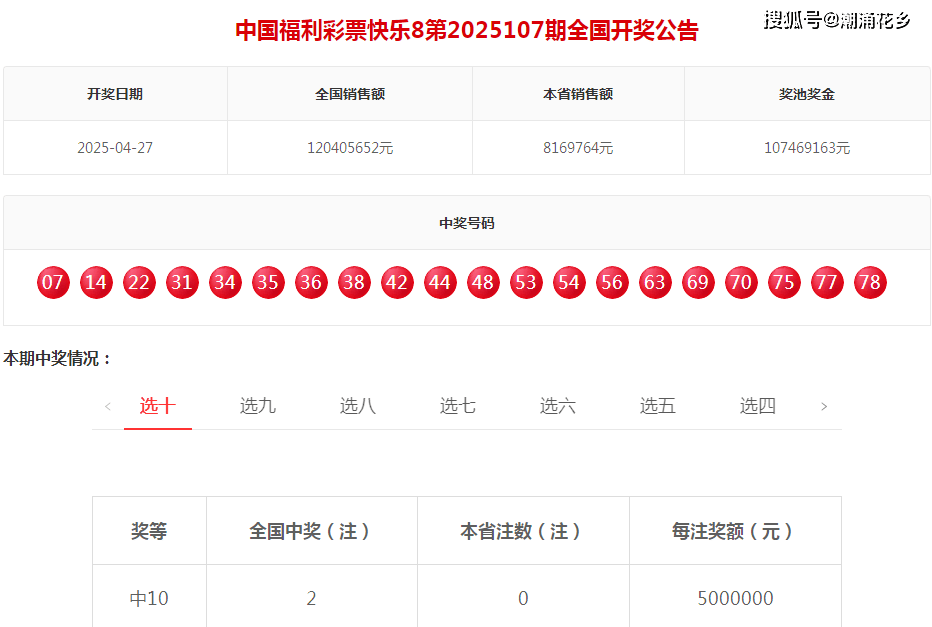Select the 选五 tab
This screenshot has width=932, height=627.
[x=657, y=406]
